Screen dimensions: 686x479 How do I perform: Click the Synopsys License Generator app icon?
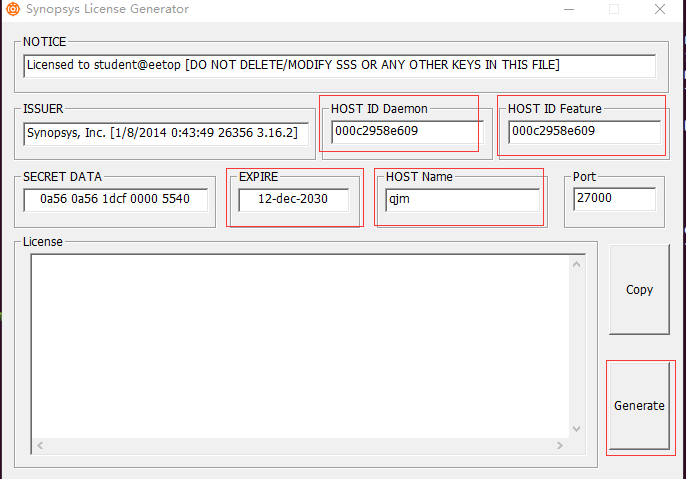coord(13,9)
